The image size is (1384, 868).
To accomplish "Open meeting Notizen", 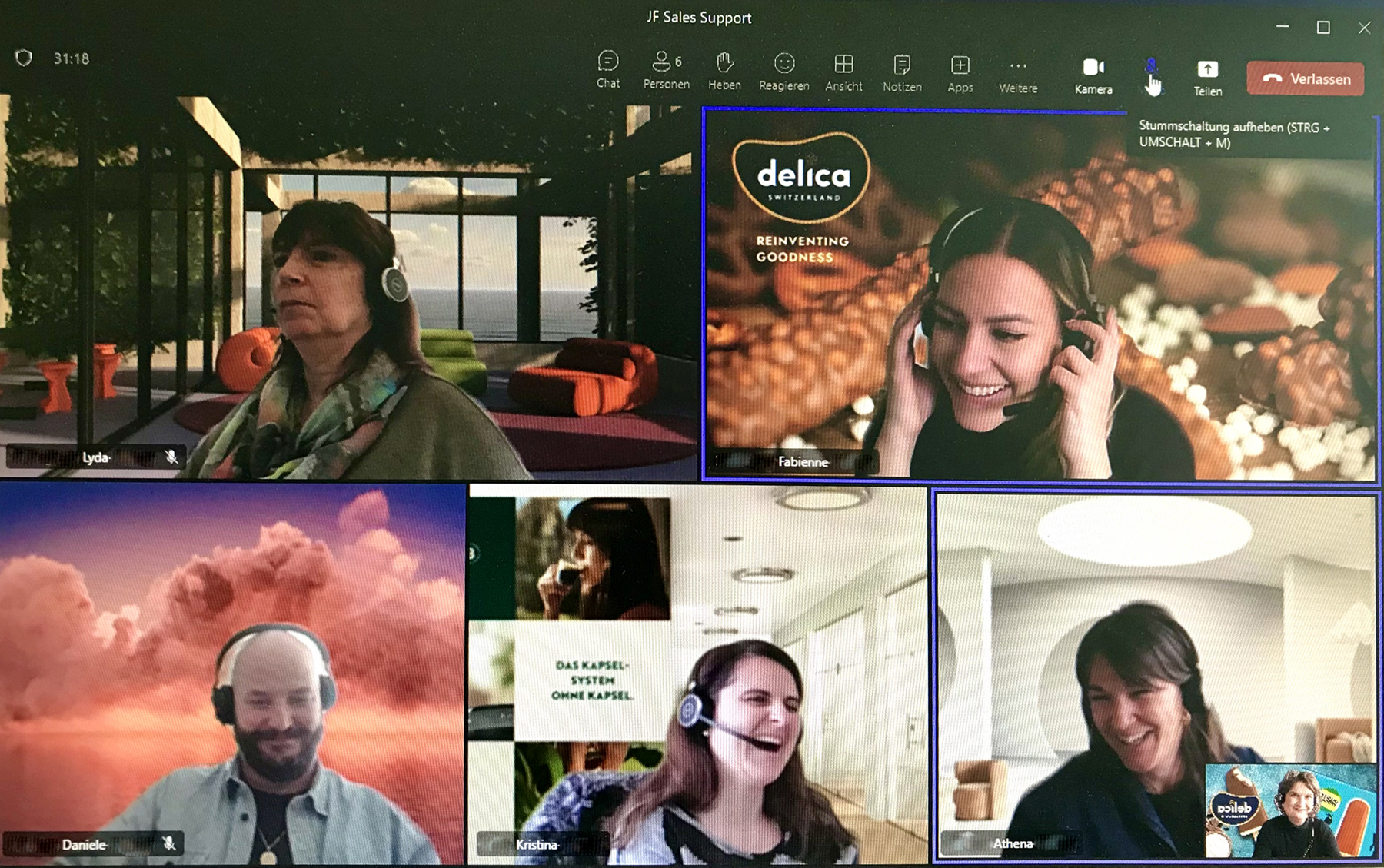I will 902,73.
